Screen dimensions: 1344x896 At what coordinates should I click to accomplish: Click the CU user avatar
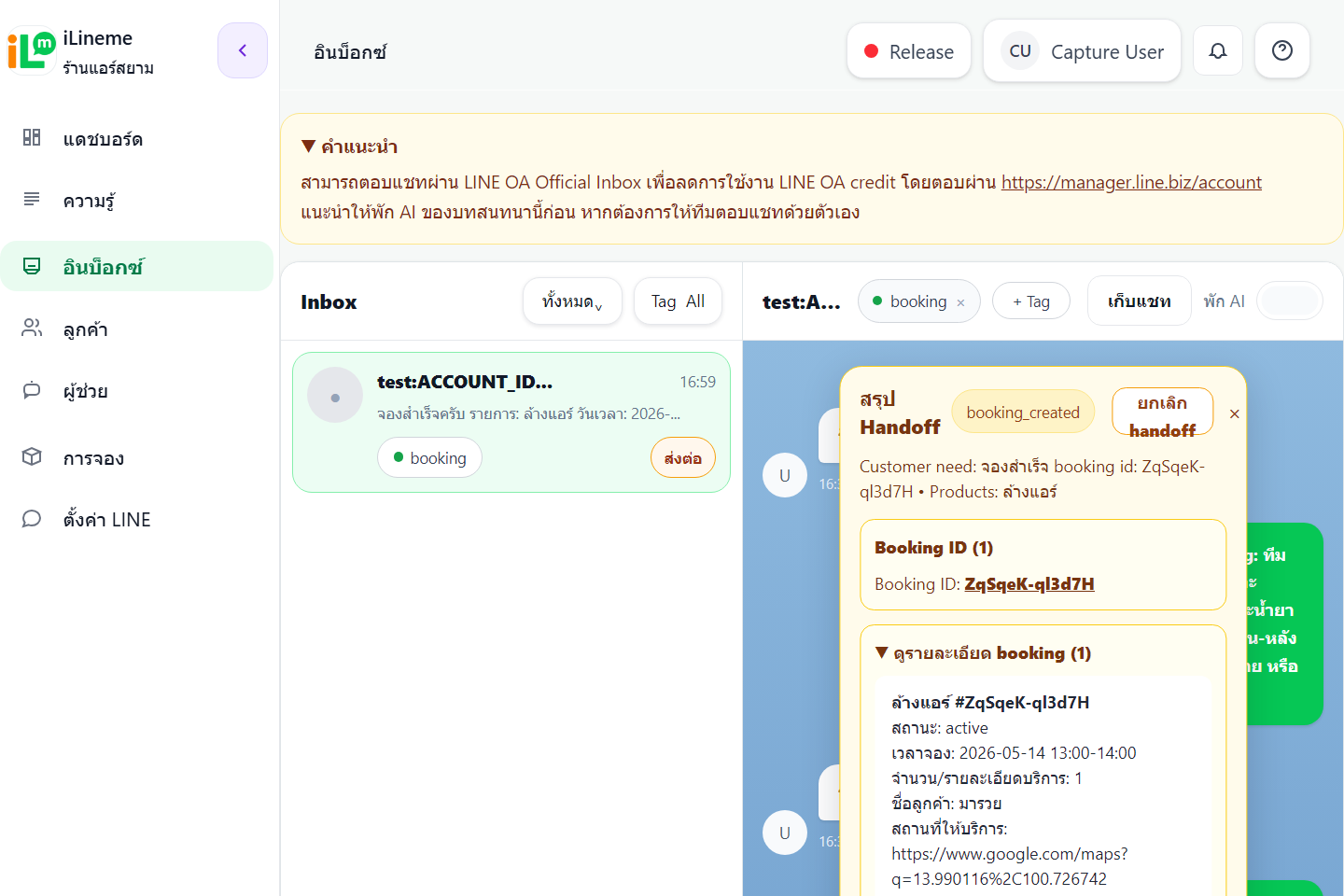1020,50
